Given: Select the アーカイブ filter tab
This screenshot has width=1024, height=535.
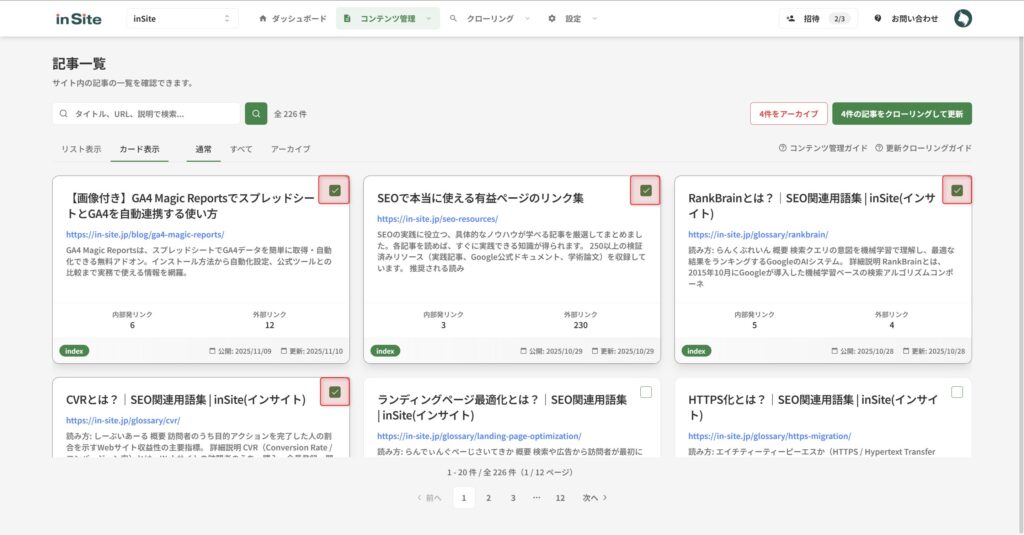Looking at the screenshot, I should point(291,149).
